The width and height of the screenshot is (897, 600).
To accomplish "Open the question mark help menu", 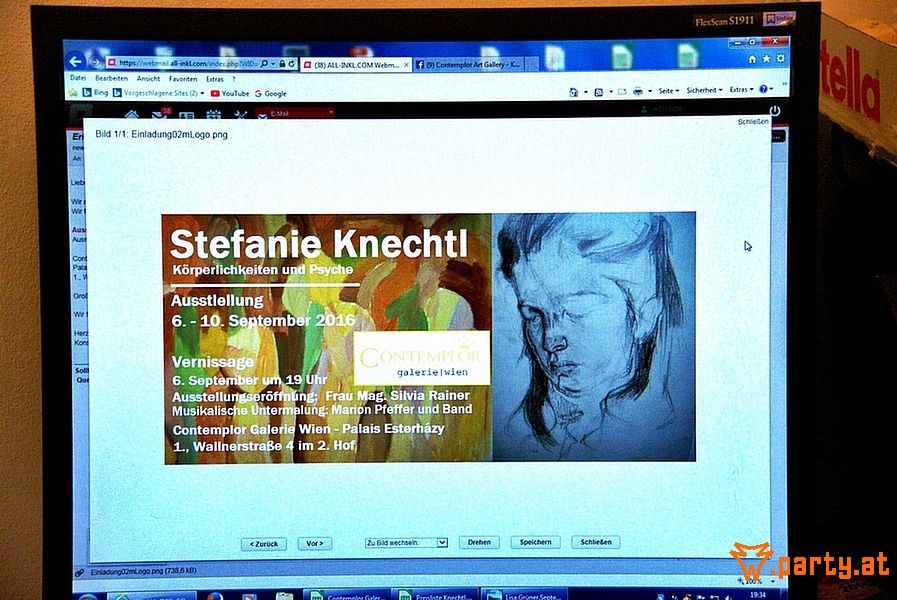I will [234, 79].
